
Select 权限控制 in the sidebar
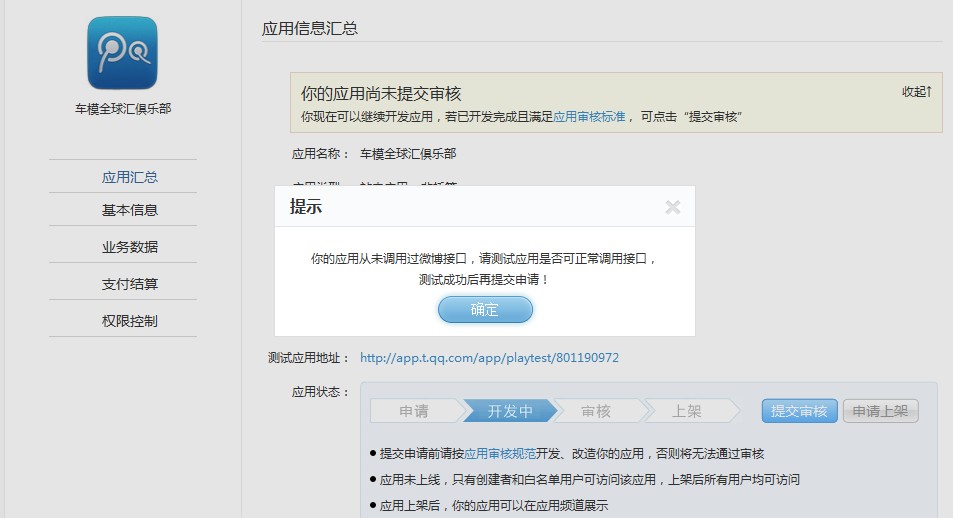(x=129, y=321)
